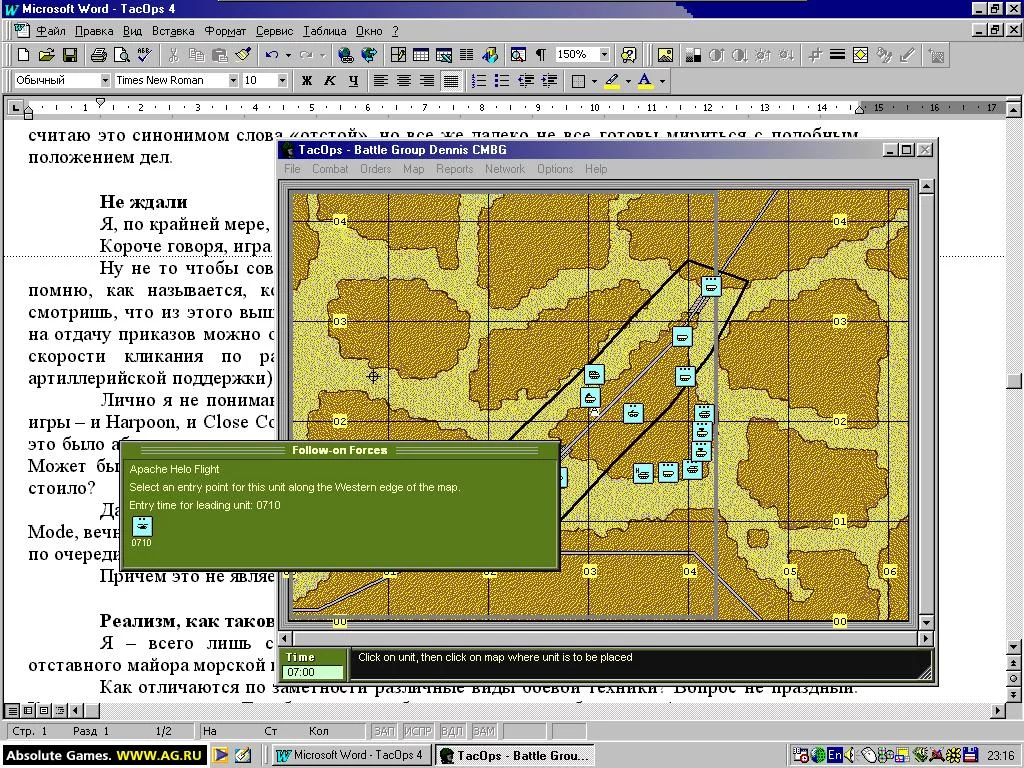Open the 150% zoom dropdown

tap(604, 55)
